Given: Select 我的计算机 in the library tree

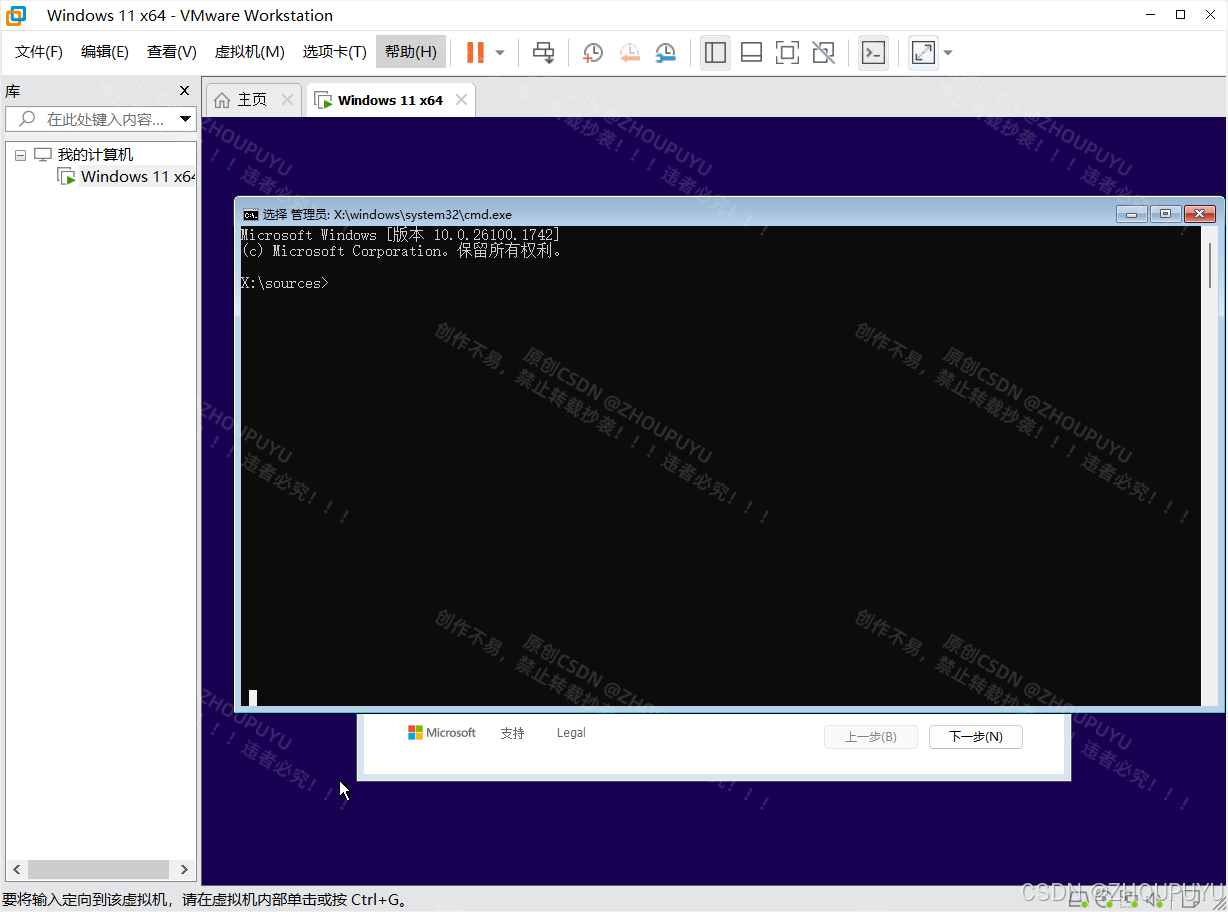Looking at the screenshot, I should tap(95, 155).
